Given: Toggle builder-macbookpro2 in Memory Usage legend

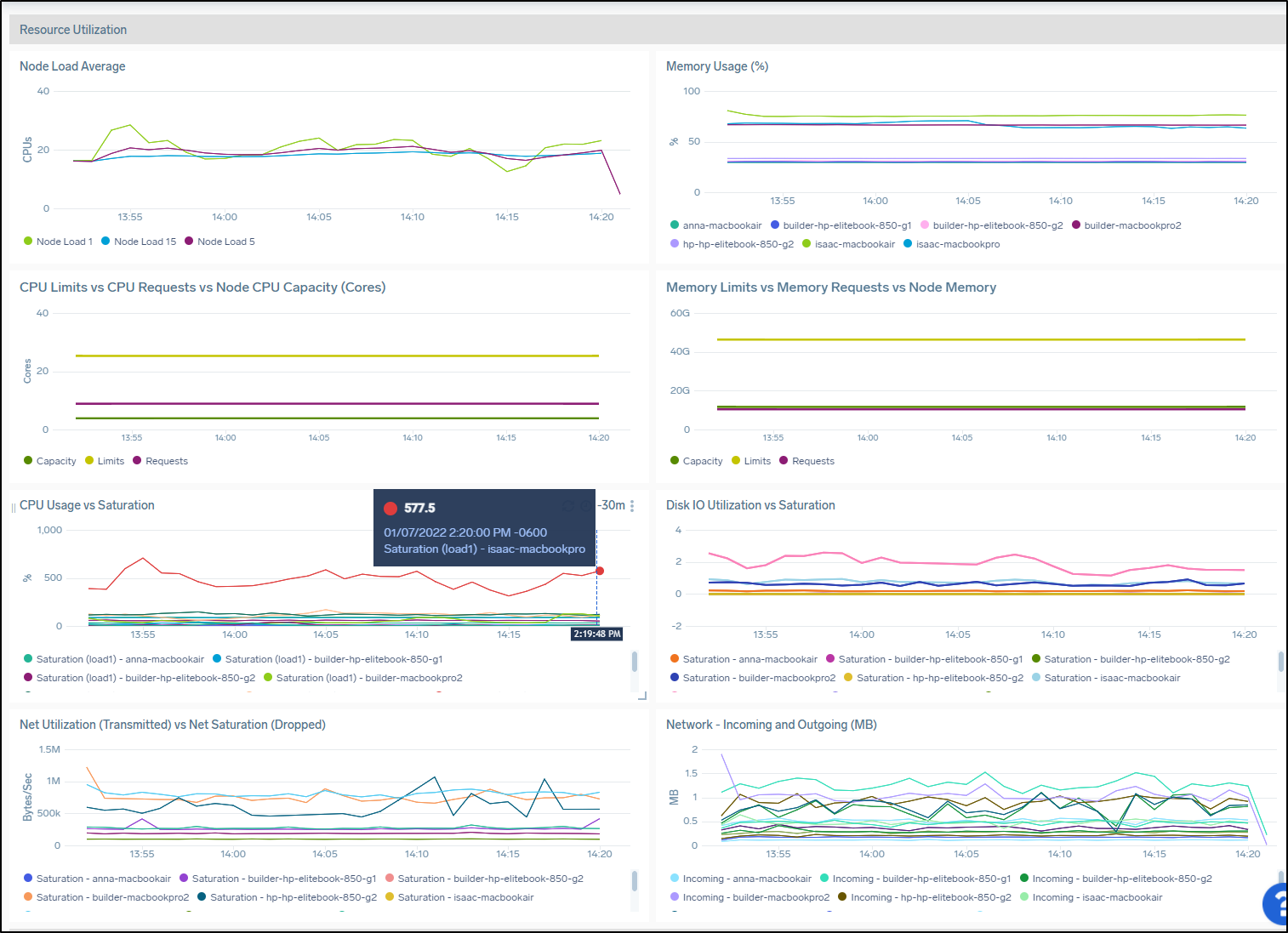Looking at the screenshot, I should coord(1126,225).
